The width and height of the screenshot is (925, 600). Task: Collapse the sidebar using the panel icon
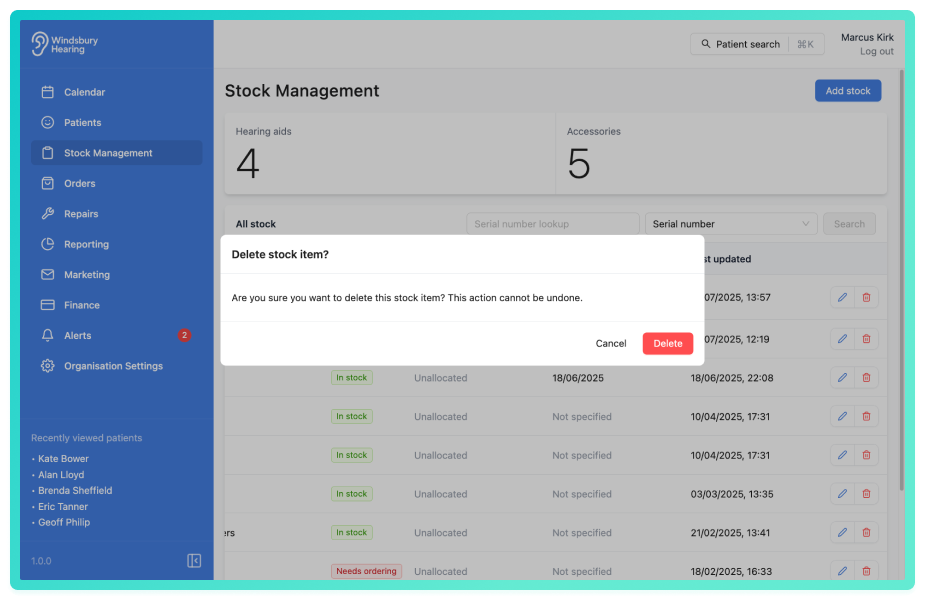[x=194, y=560]
